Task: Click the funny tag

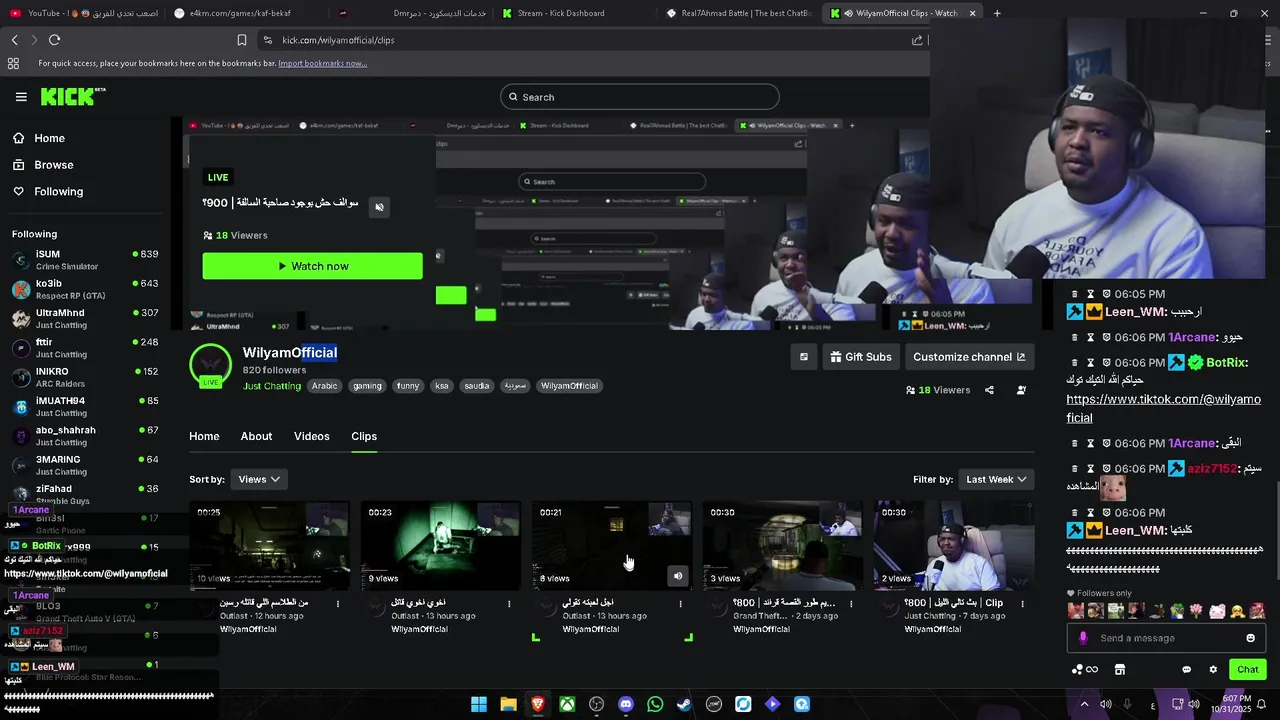Action: 408,386
